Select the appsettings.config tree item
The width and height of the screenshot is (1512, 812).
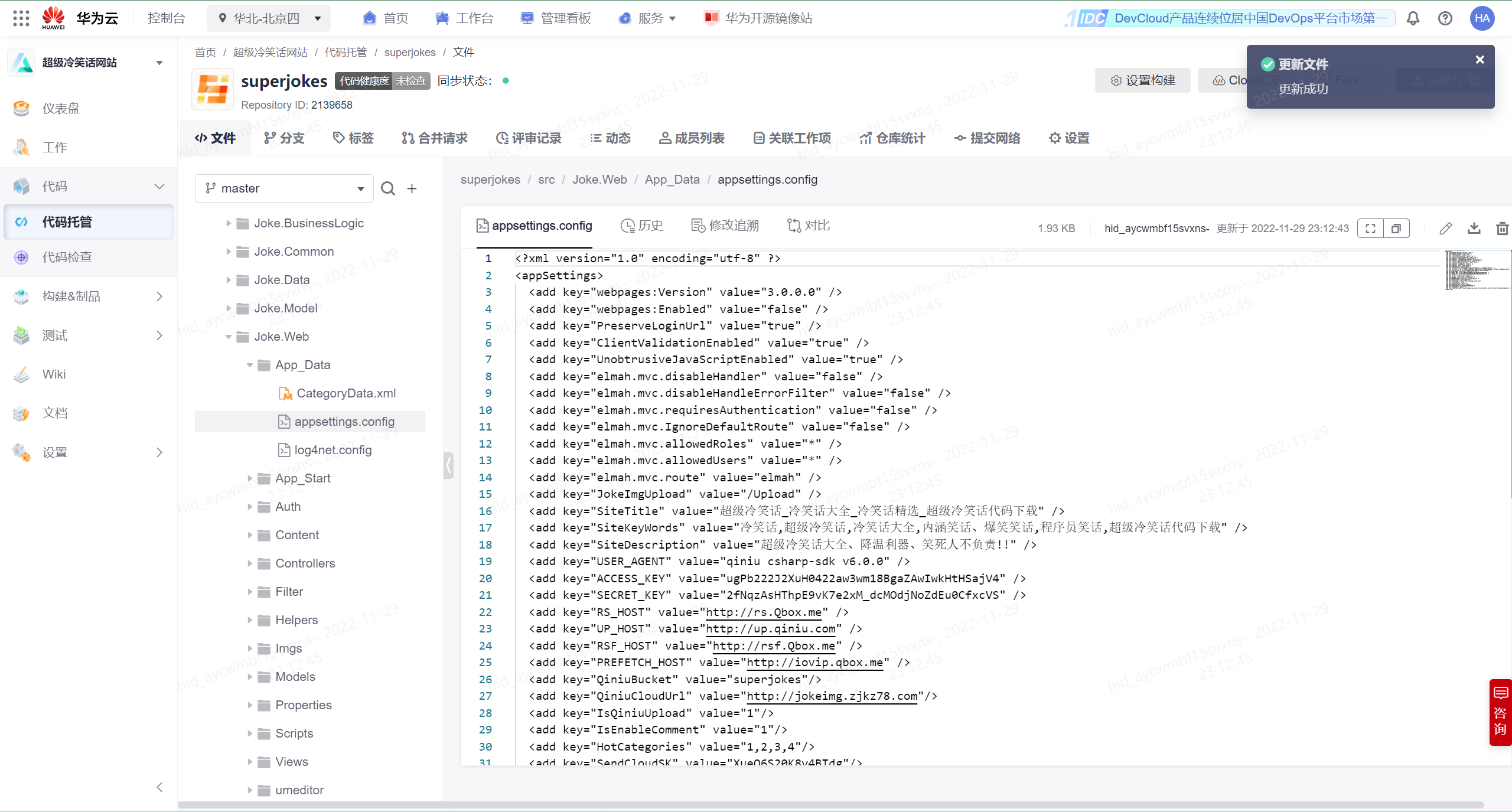point(310,422)
